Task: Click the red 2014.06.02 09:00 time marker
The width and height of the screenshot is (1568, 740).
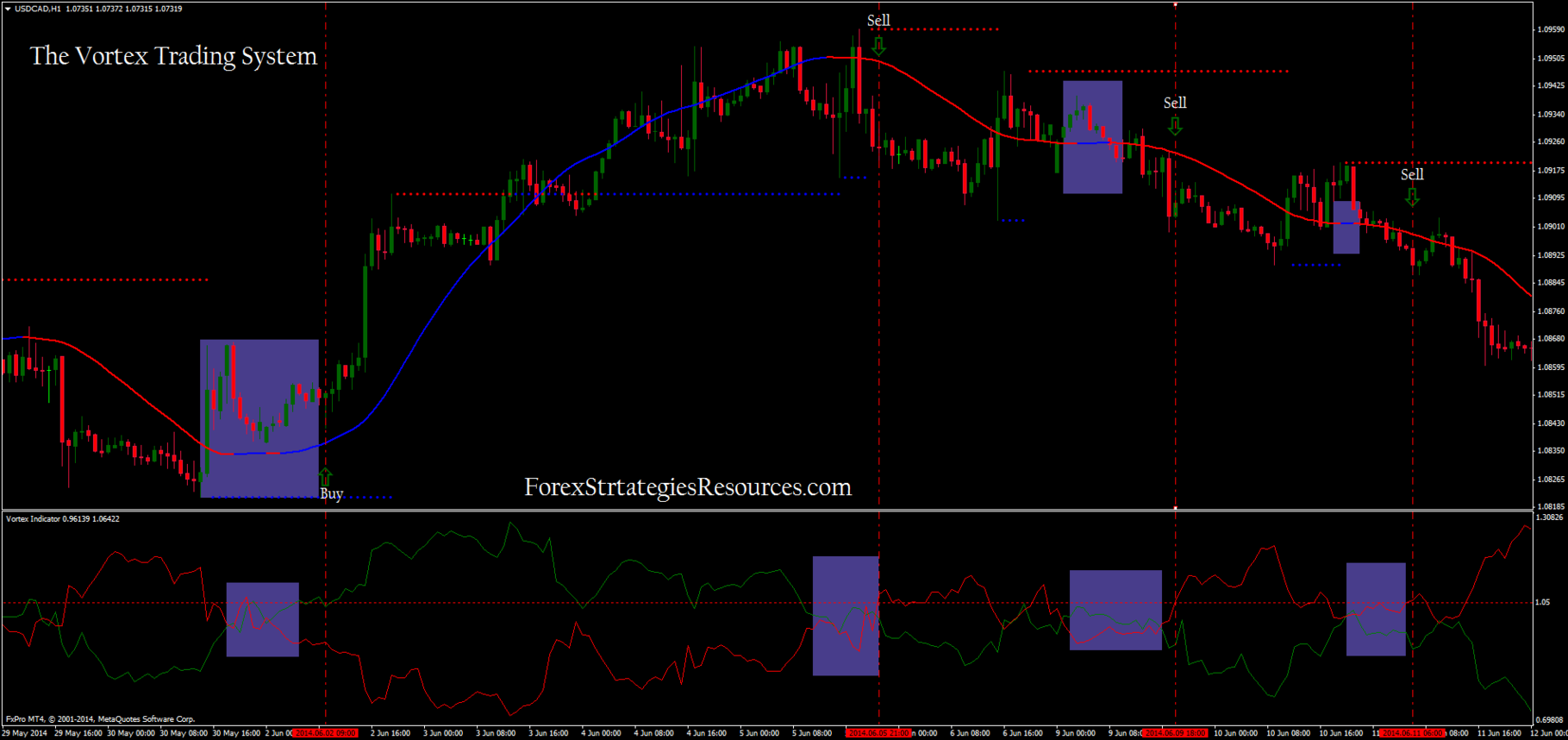Action: (325, 733)
